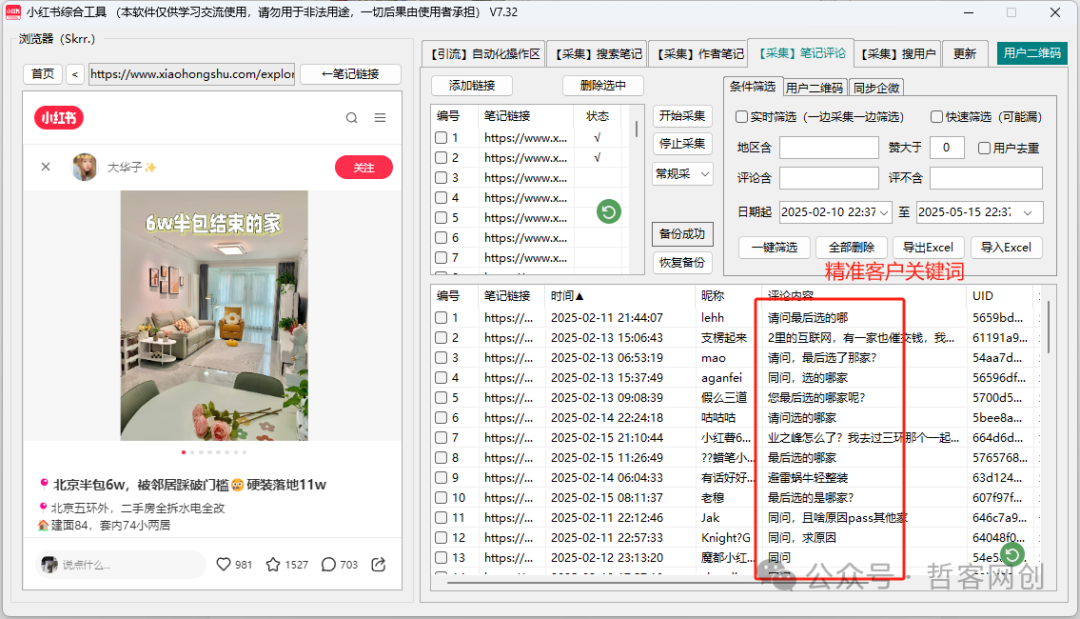Open the 更新 tab
Viewport: 1080px width, 619px height.
tap(964, 54)
